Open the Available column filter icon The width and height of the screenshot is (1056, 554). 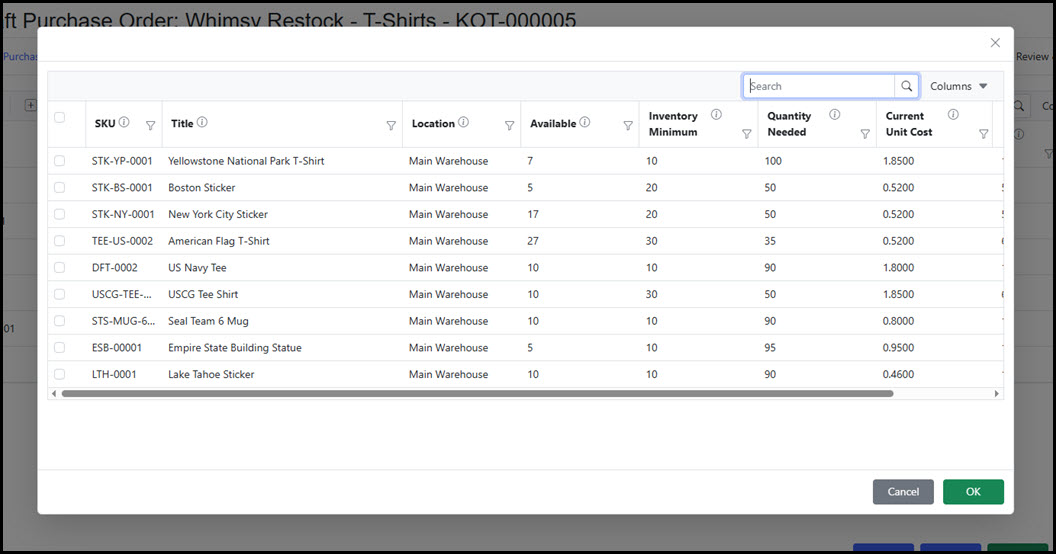point(628,125)
